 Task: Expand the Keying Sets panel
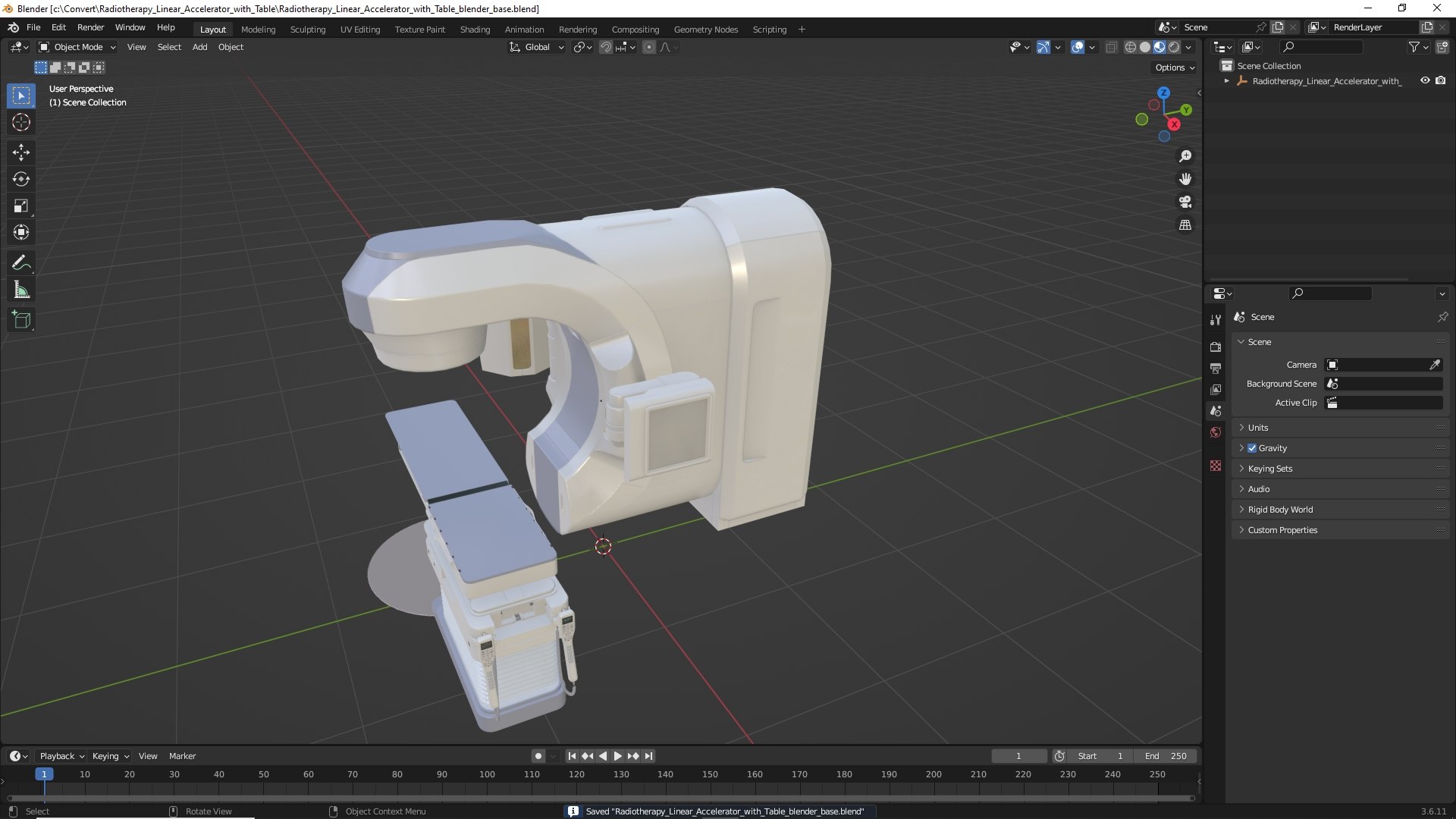click(1340, 469)
